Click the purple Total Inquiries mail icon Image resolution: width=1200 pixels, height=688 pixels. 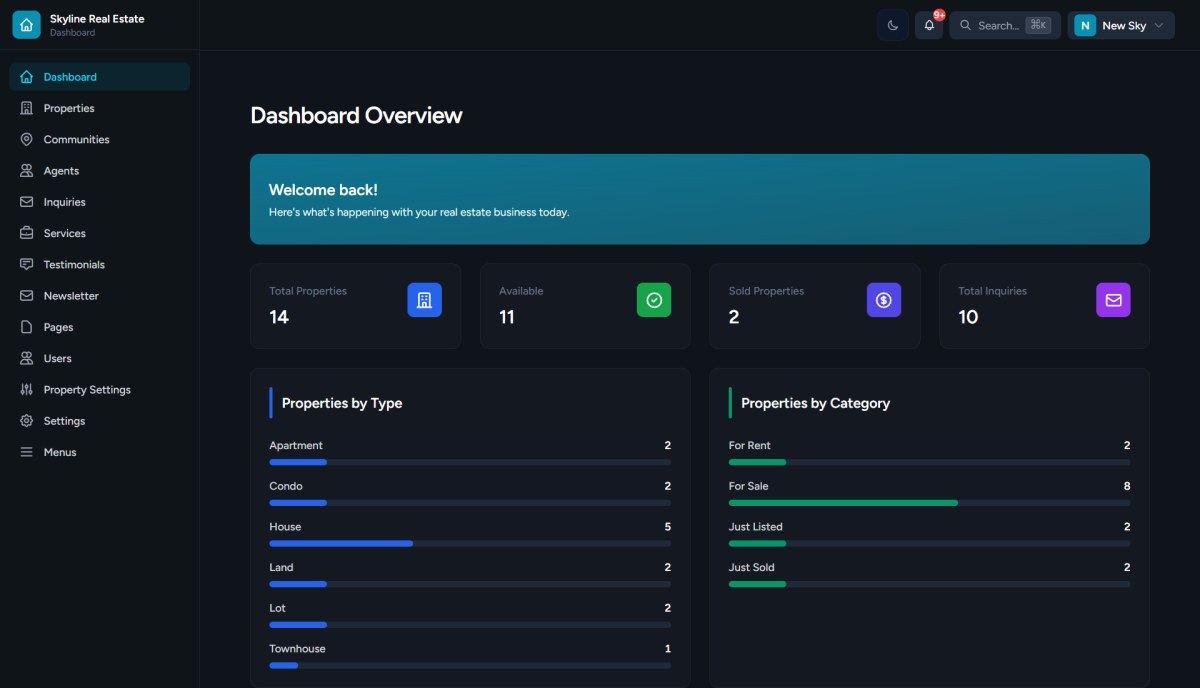click(1114, 300)
